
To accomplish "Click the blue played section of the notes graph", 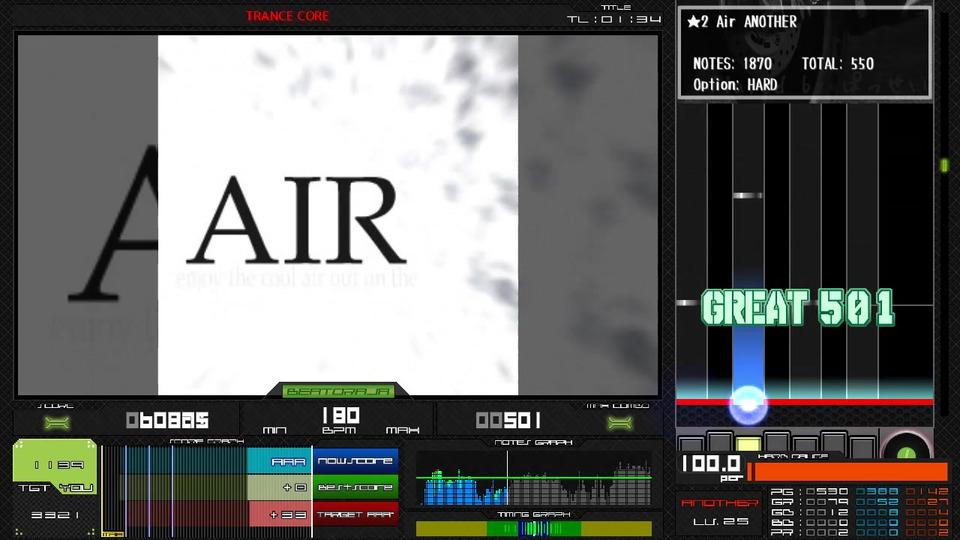I will [x=464, y=488].
